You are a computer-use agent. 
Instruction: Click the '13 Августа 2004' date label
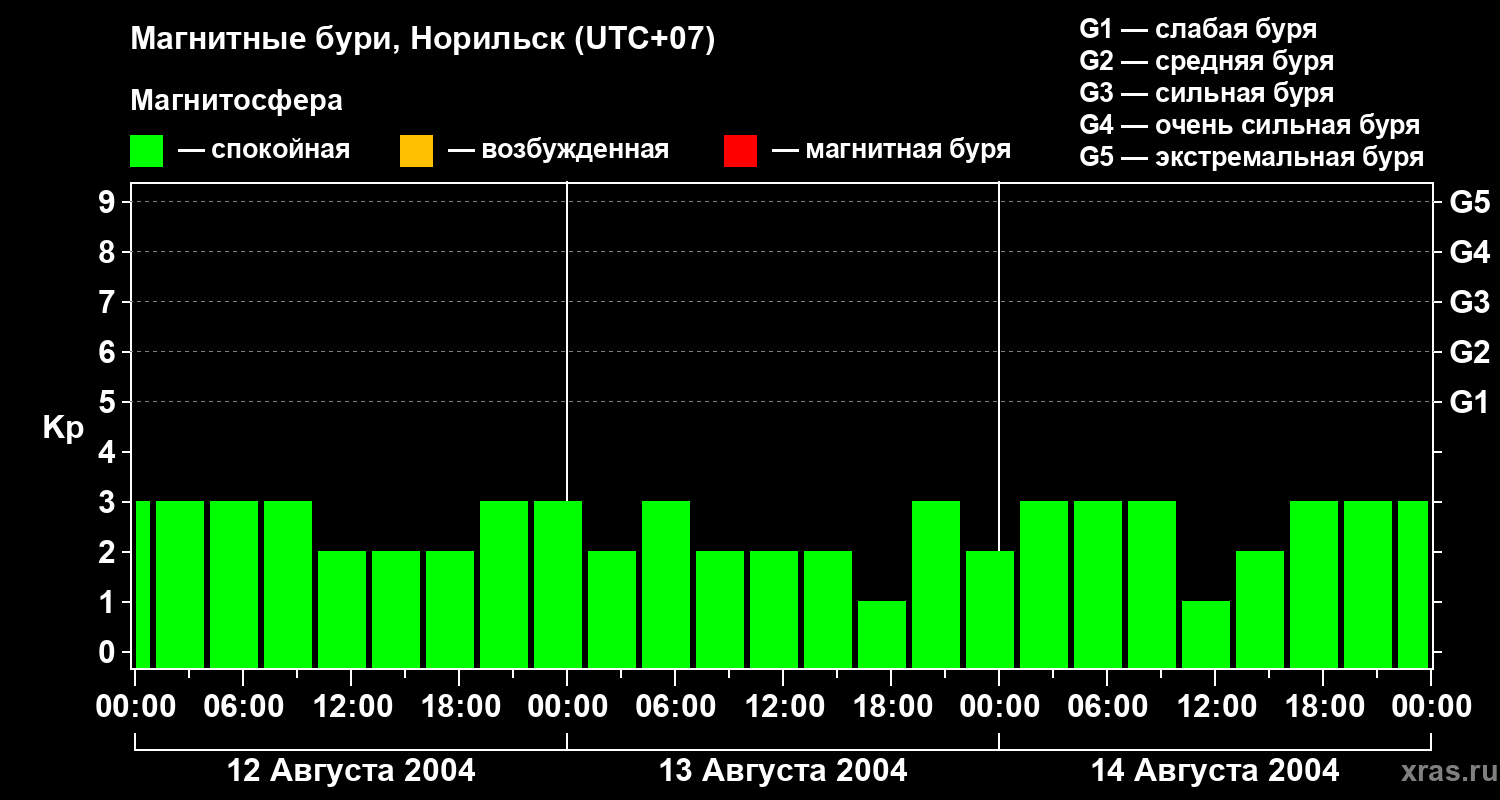[x=783, y=771]
